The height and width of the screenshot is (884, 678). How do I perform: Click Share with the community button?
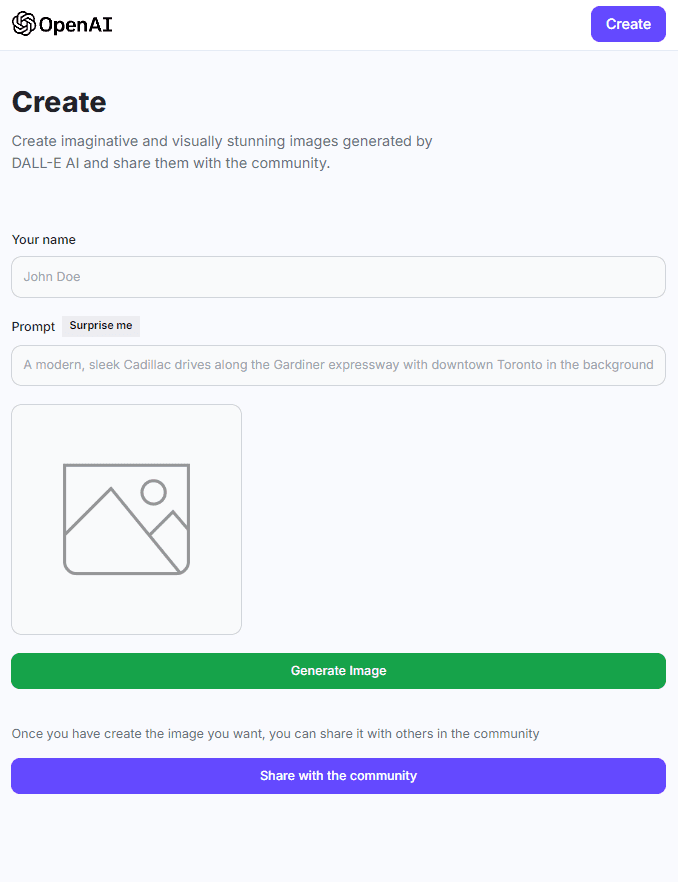pyautogui.click(x=338, y=776)
